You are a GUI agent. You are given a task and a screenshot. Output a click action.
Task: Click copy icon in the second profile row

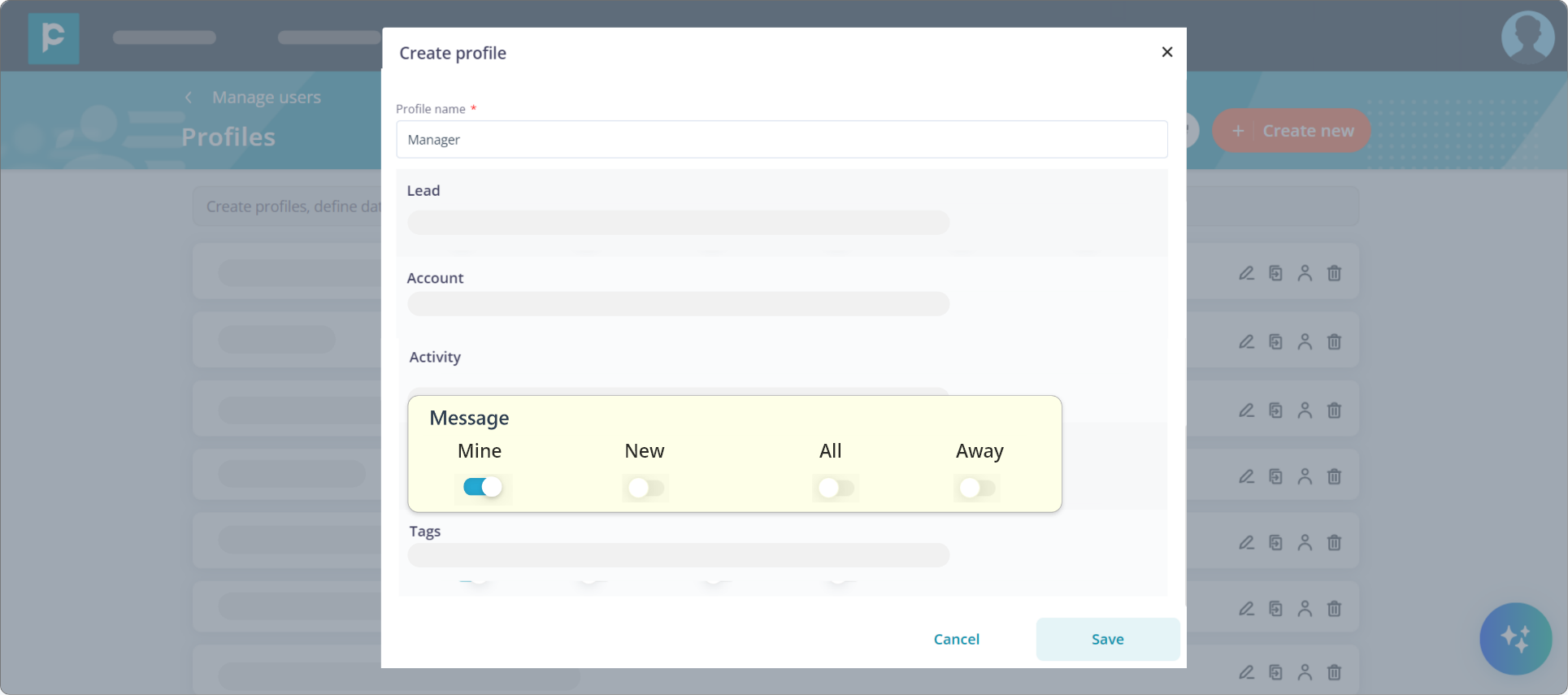(1275, 341)
